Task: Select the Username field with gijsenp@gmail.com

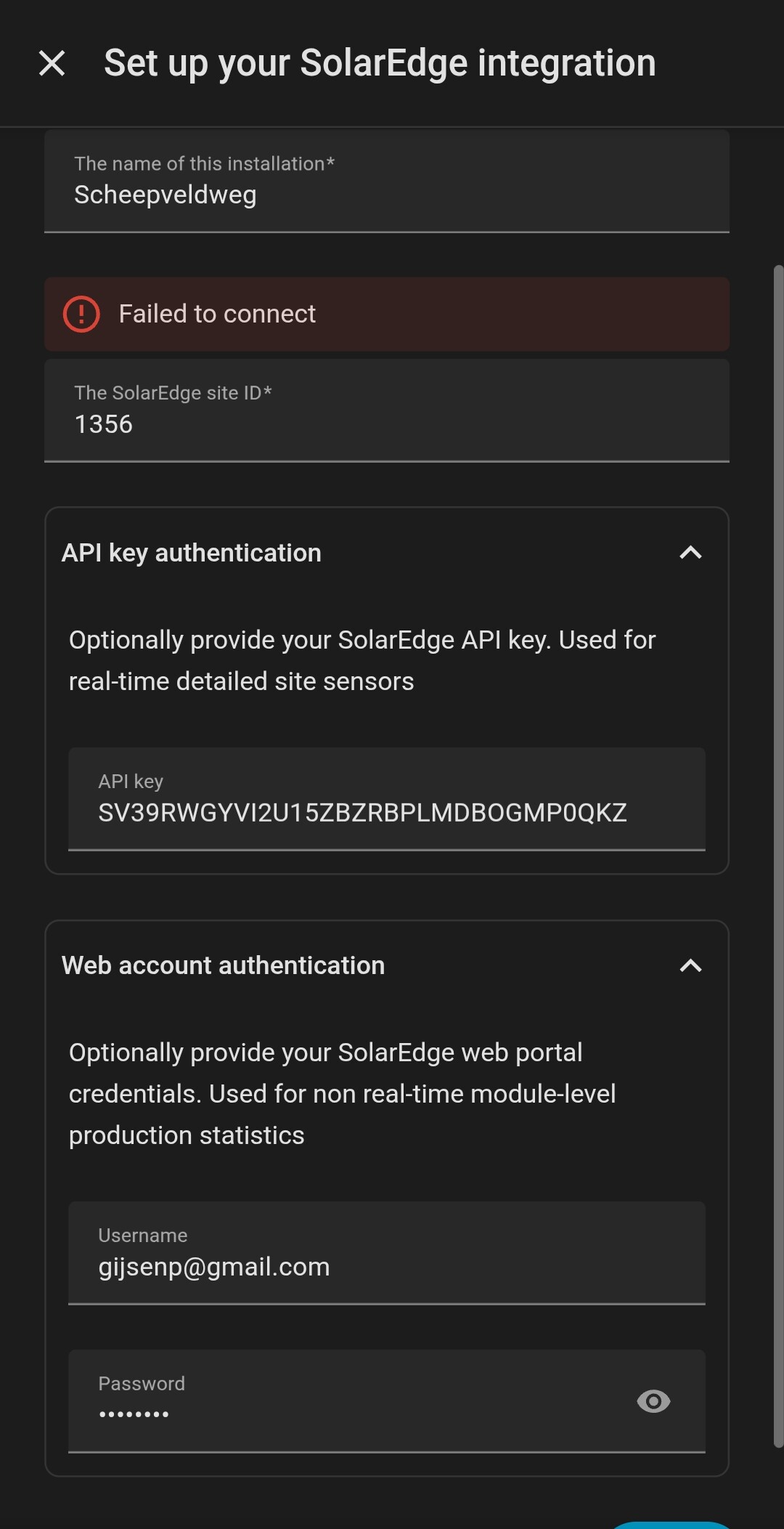Action: pyautogui.click(x=214, y=1267)
